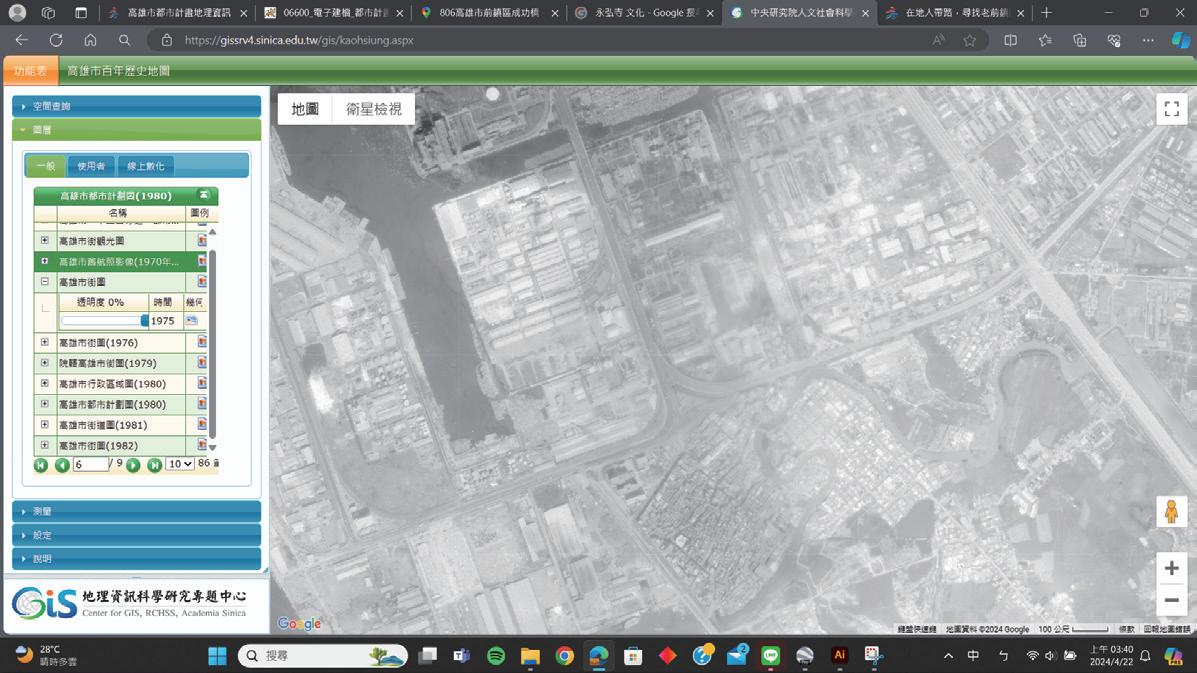Expand 設定 accordion section
Viewport: 1197px width, 673px height.
137,535
